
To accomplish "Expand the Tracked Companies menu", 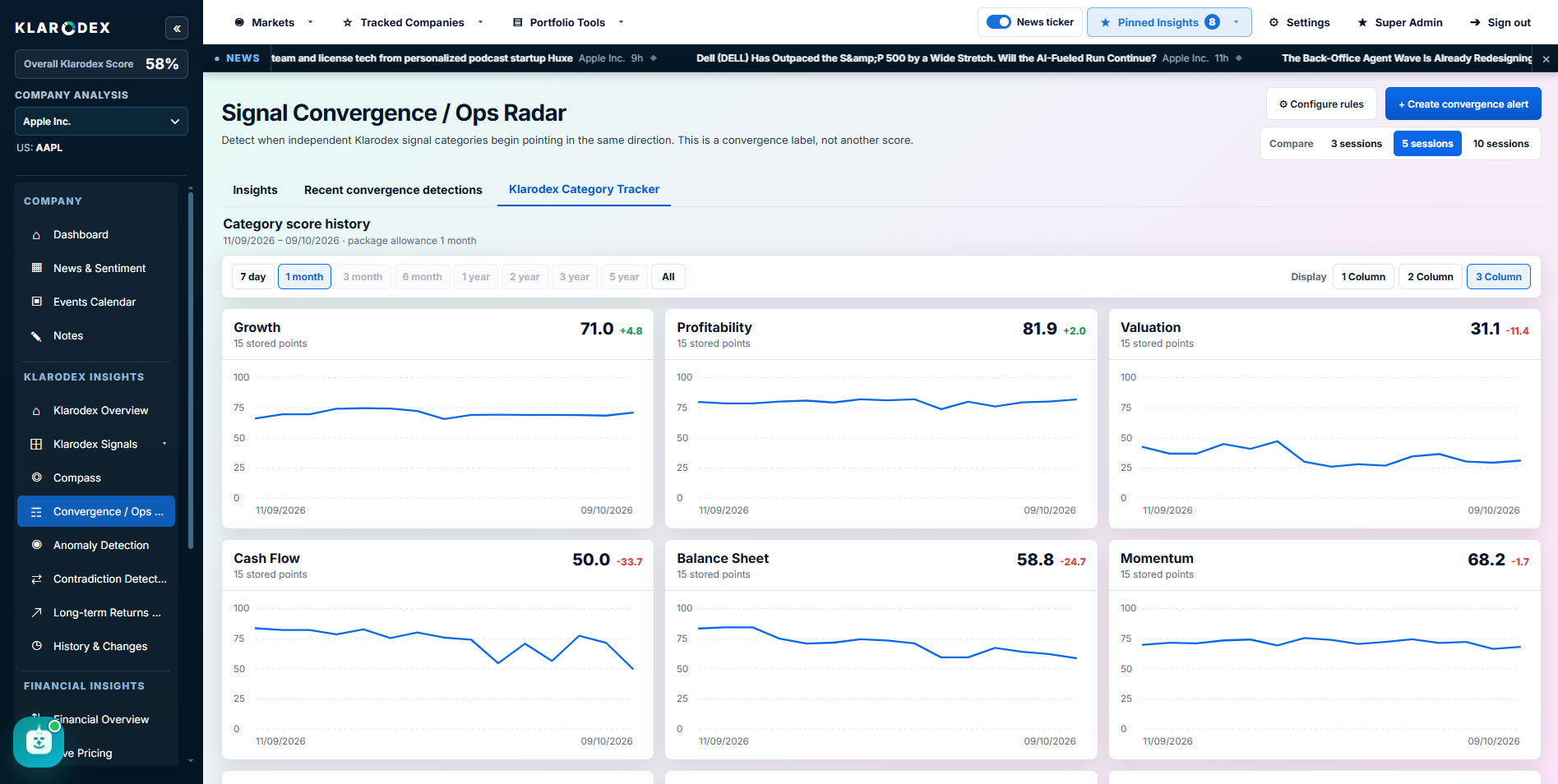I will click(413, 22).
